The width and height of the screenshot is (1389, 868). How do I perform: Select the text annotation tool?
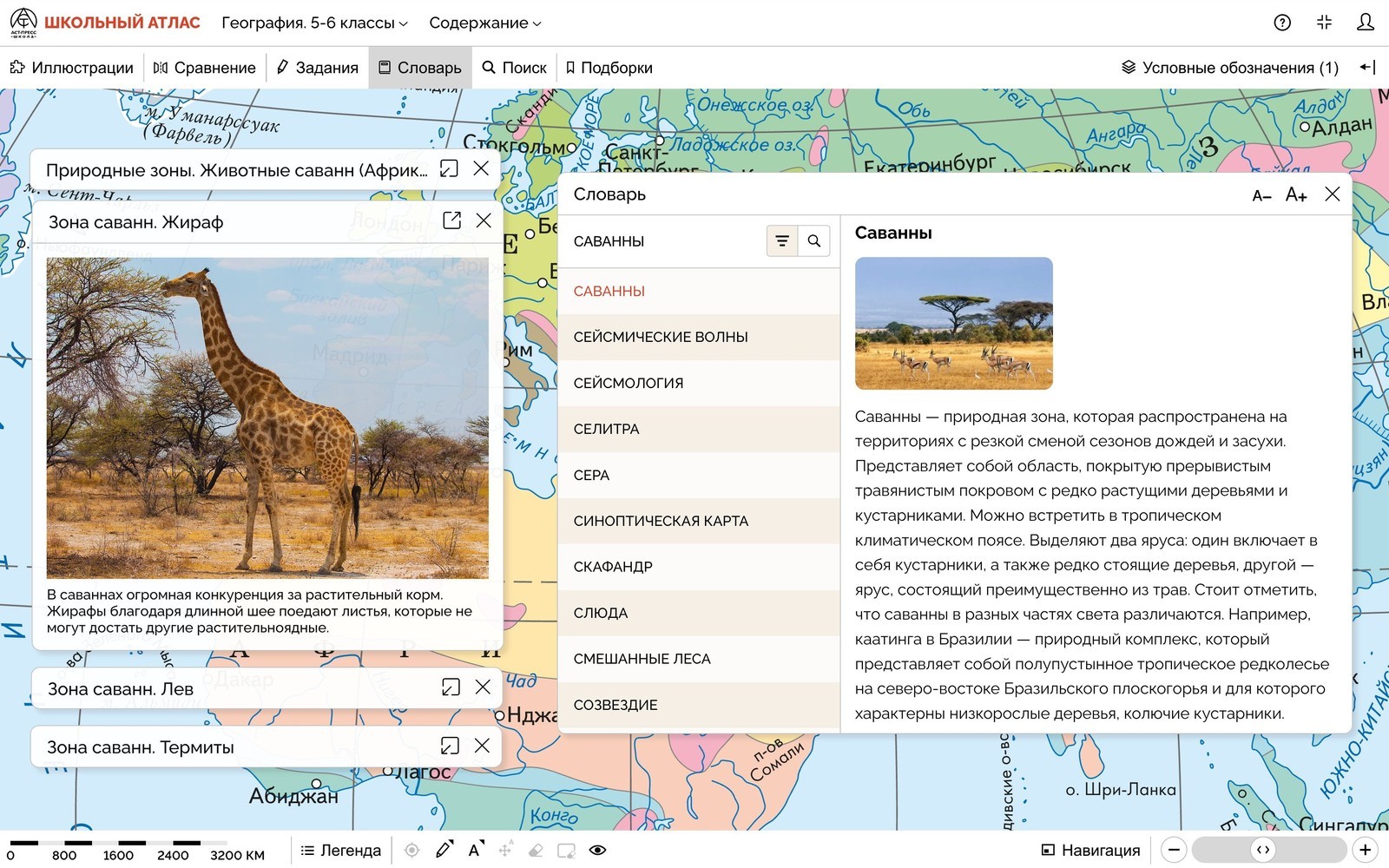tap(476, 850)
